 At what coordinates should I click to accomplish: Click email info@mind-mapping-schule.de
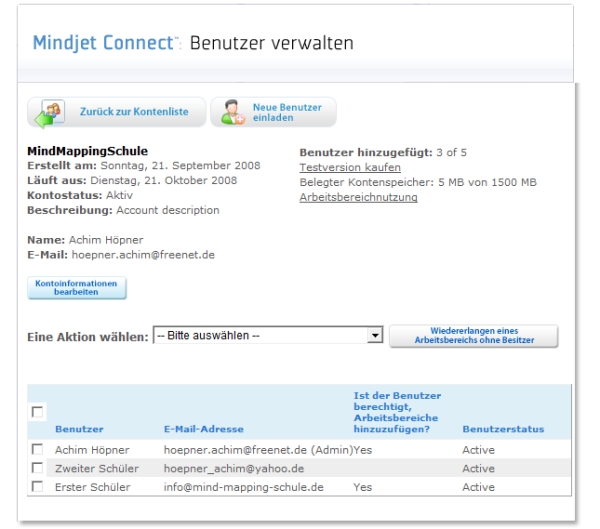tap(244, 487)
